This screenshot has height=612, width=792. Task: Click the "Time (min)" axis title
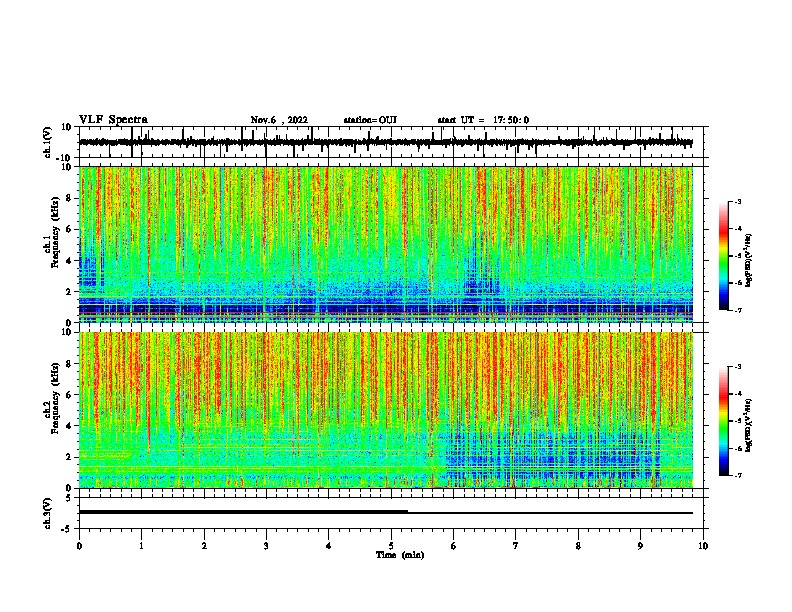point(400,555)
